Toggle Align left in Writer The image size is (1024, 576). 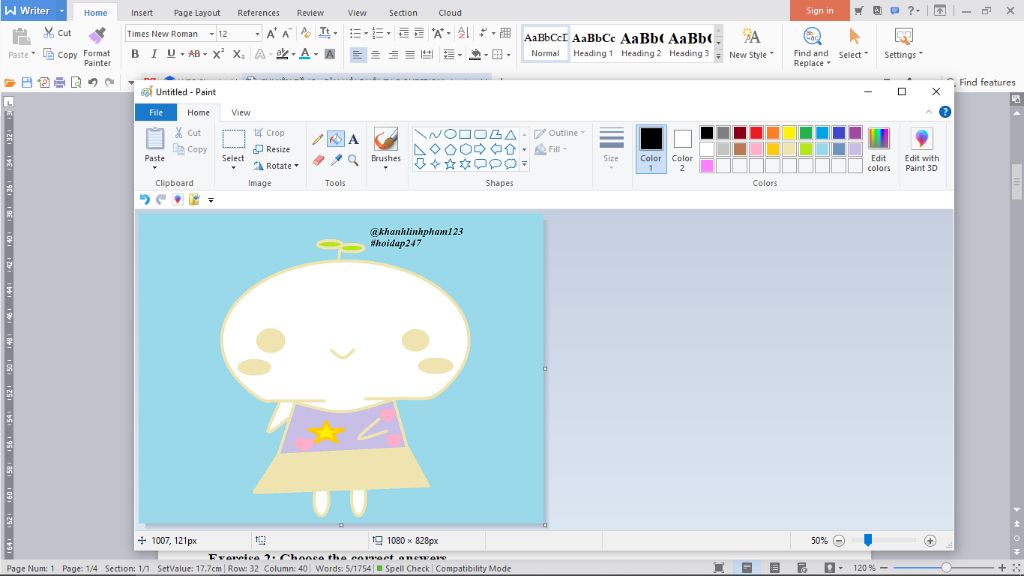357,55
